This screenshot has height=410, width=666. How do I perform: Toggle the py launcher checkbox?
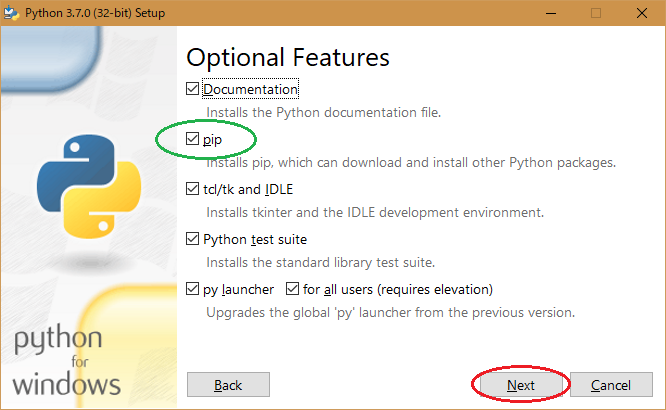[x=193, y=289]
